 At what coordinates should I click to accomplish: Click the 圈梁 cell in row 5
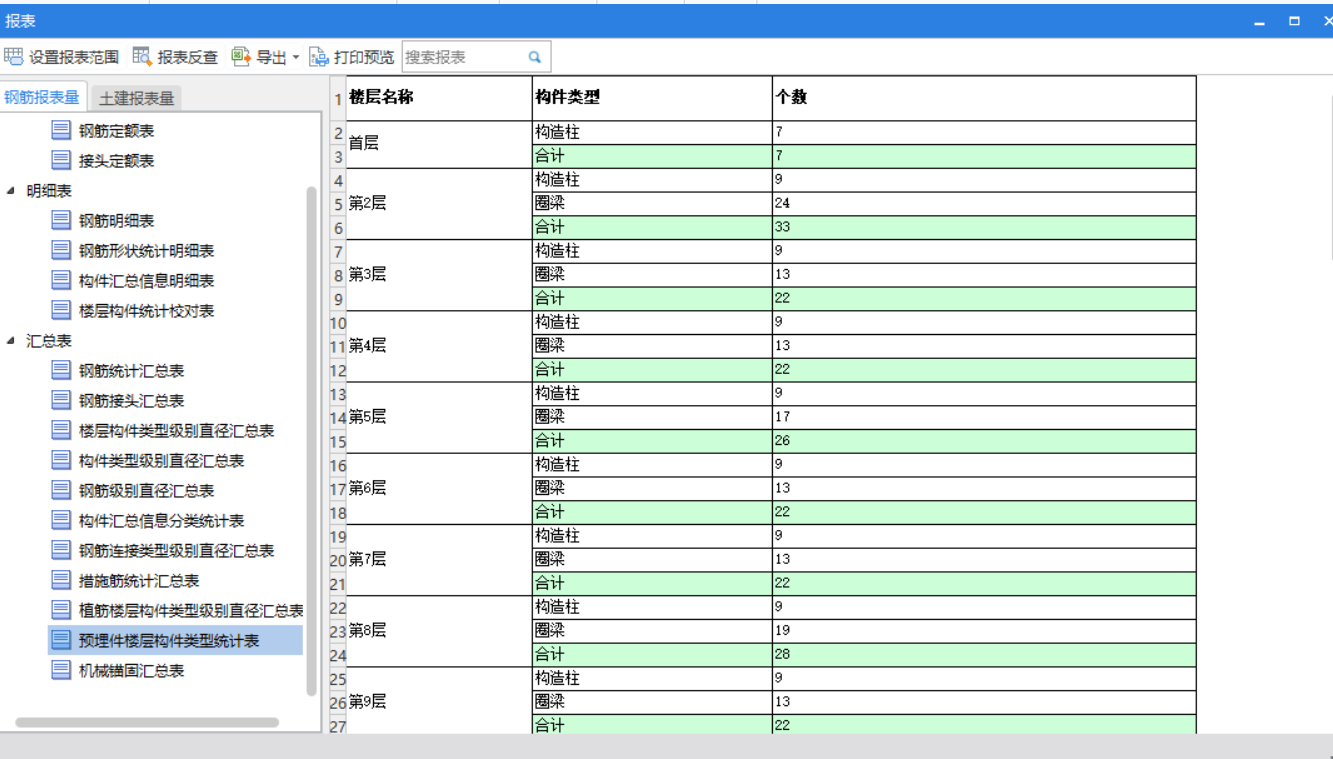coord(652,203)
